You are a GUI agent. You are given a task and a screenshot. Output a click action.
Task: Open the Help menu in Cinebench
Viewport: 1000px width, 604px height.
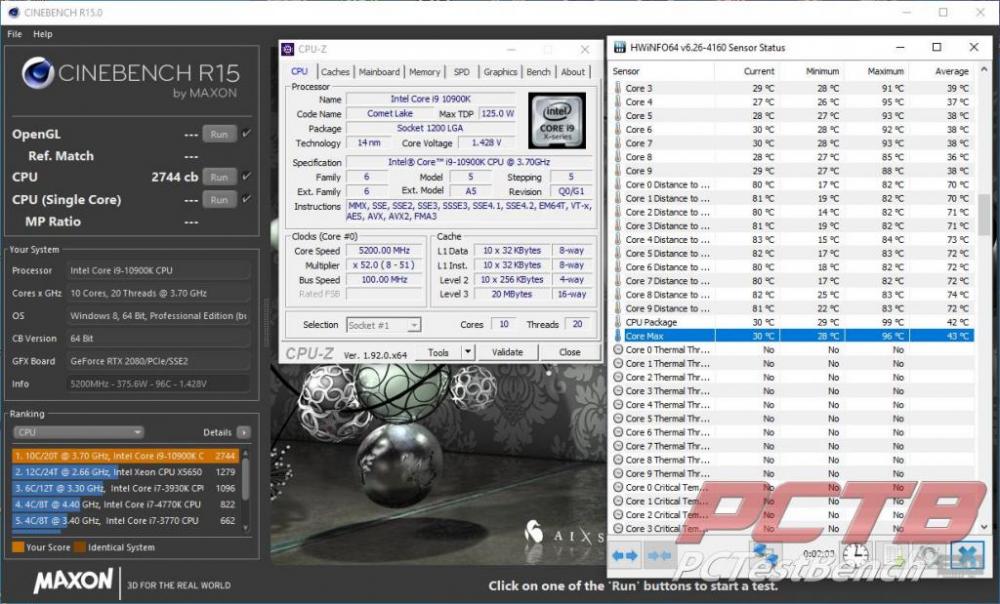(43, 34)
